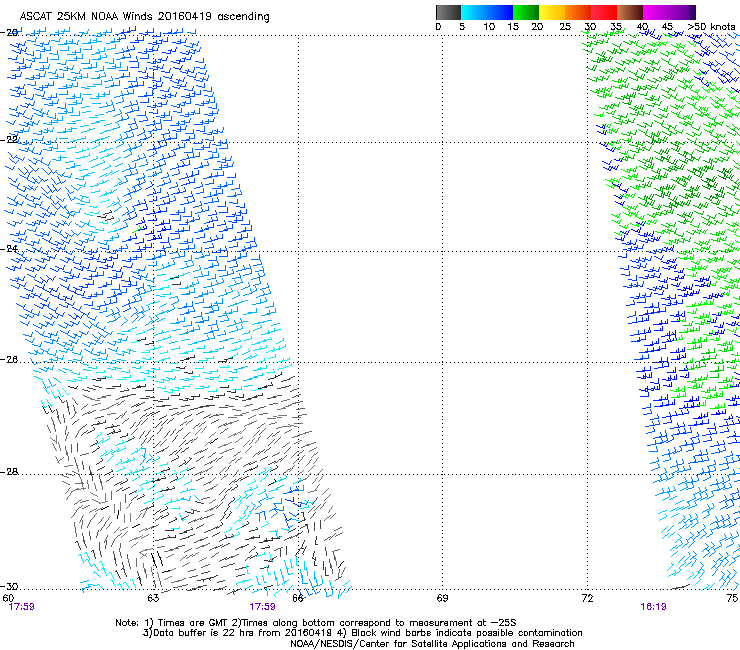Click the legend value '25'
Image resolution: width=740 pixels, height=650 pixels.
point(565,27)
